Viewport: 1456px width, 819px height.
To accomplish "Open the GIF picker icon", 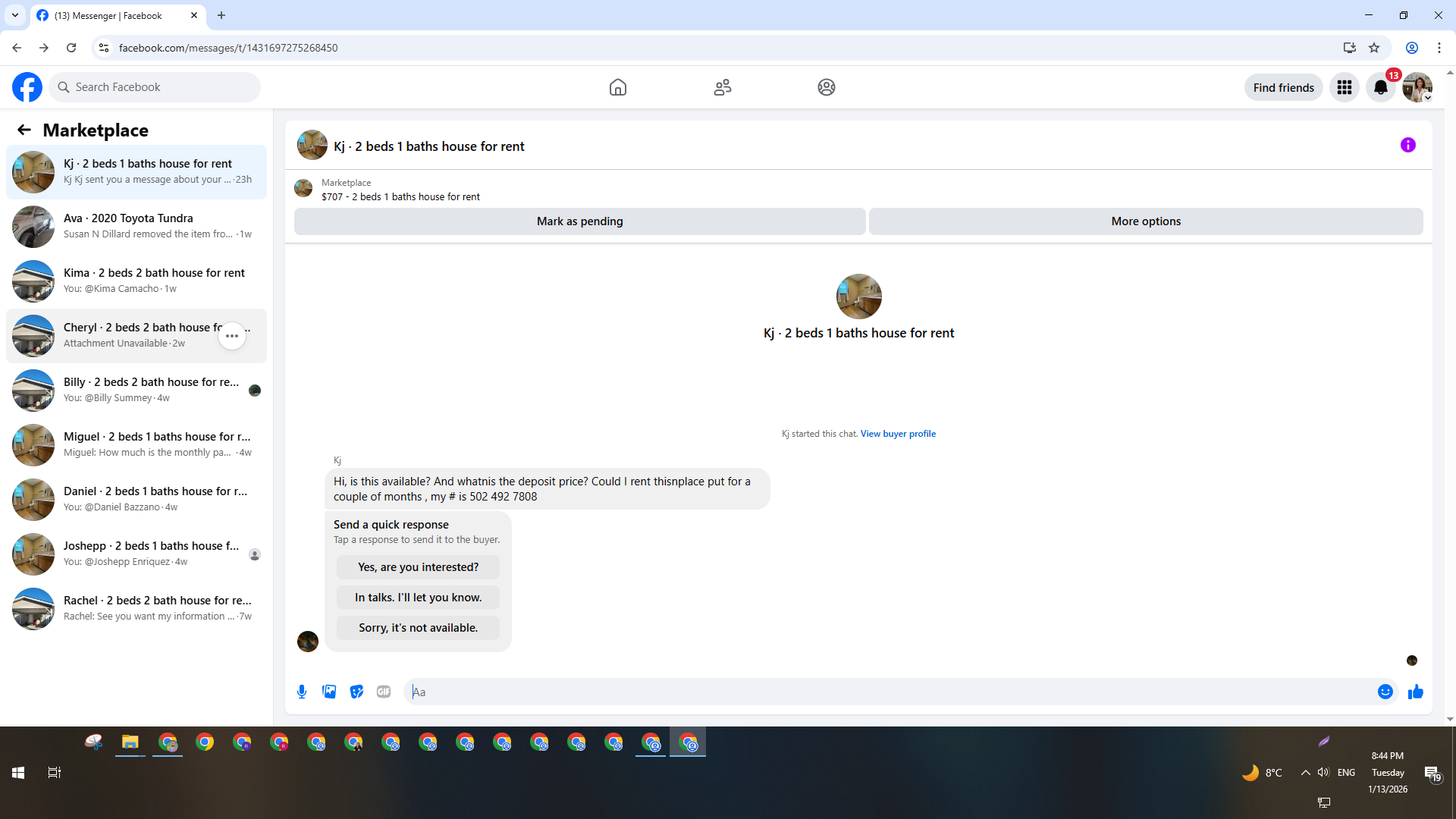I will coord(384,692).
